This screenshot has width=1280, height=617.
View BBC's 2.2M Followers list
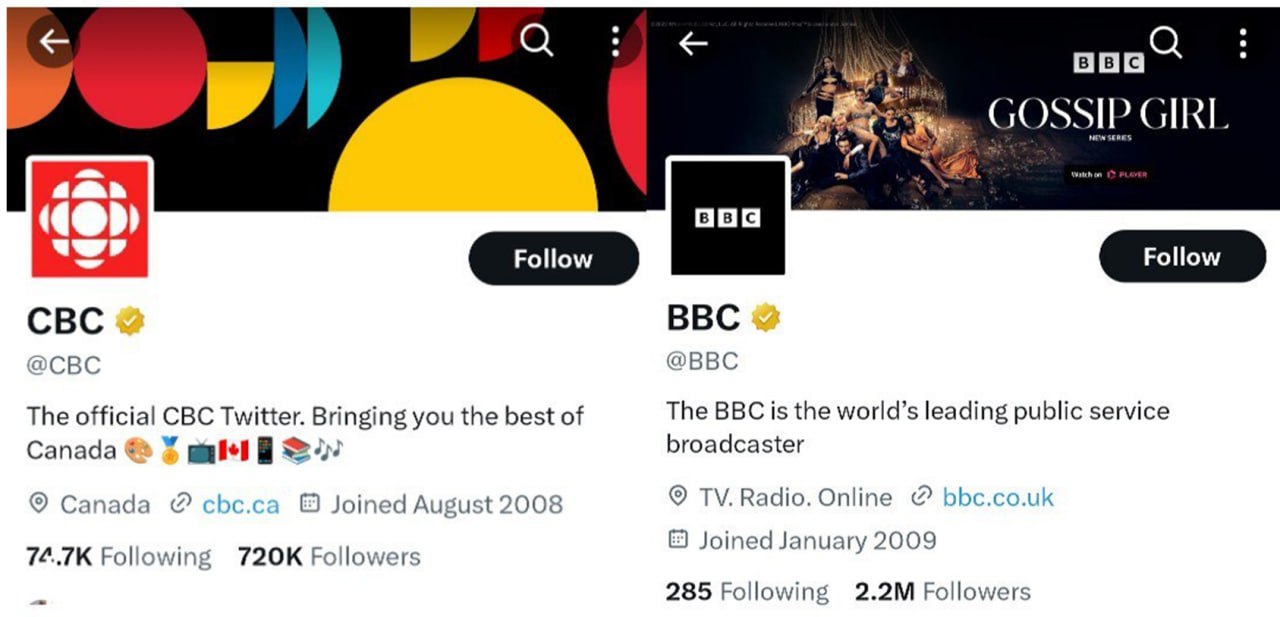(942, 591)
